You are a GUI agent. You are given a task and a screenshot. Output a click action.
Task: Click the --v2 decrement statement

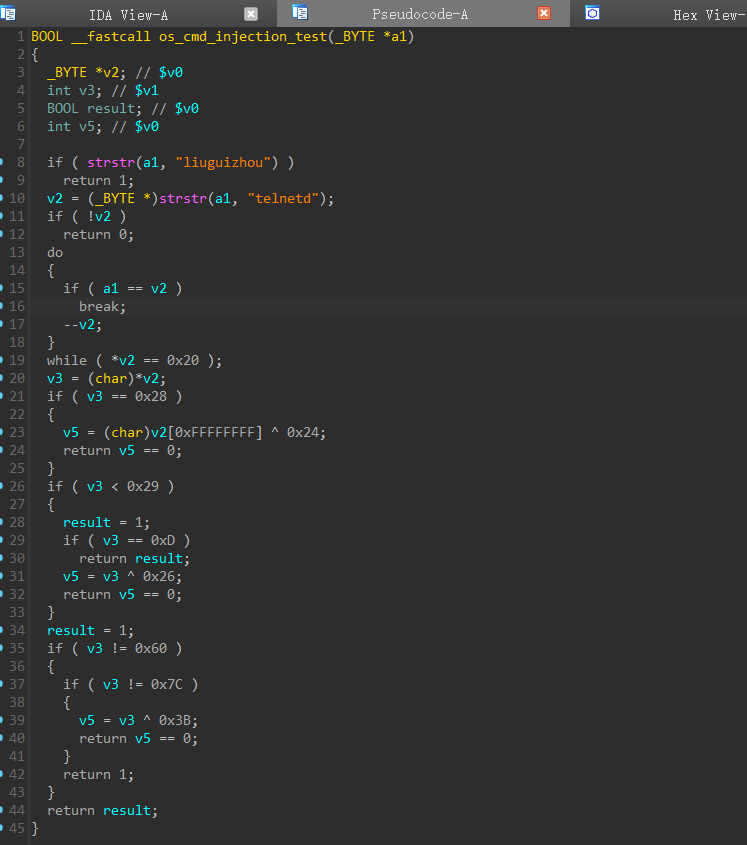pyautogui.click(x=82, y=324)
